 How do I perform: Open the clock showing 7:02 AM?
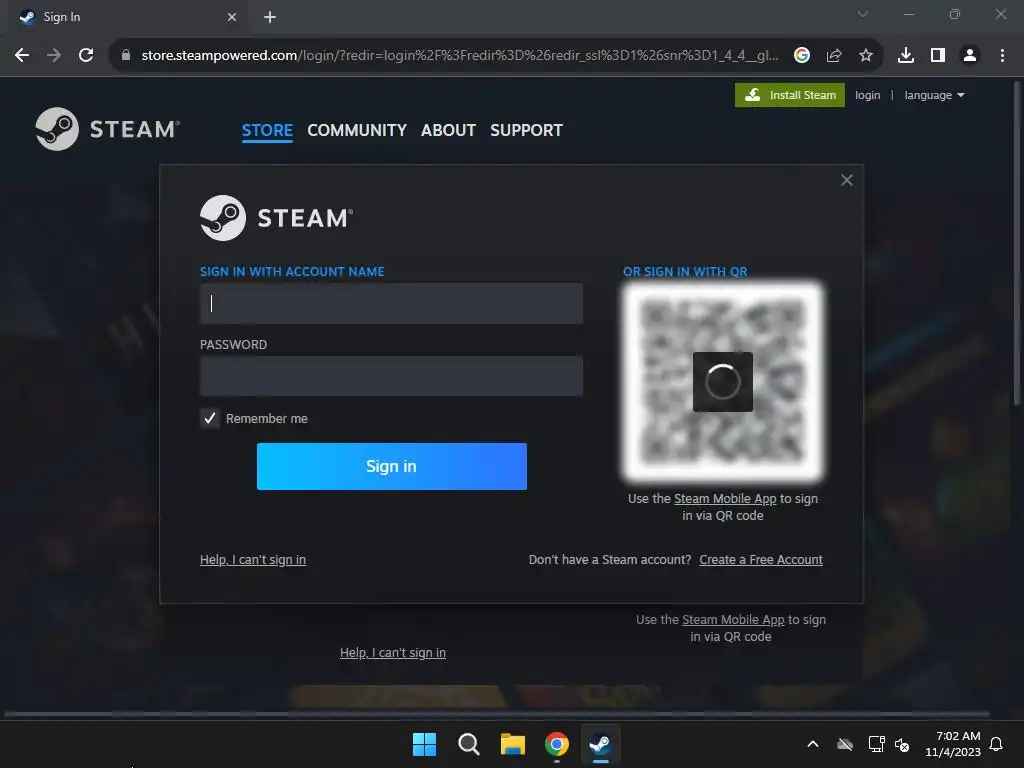[x=953, y=744]
